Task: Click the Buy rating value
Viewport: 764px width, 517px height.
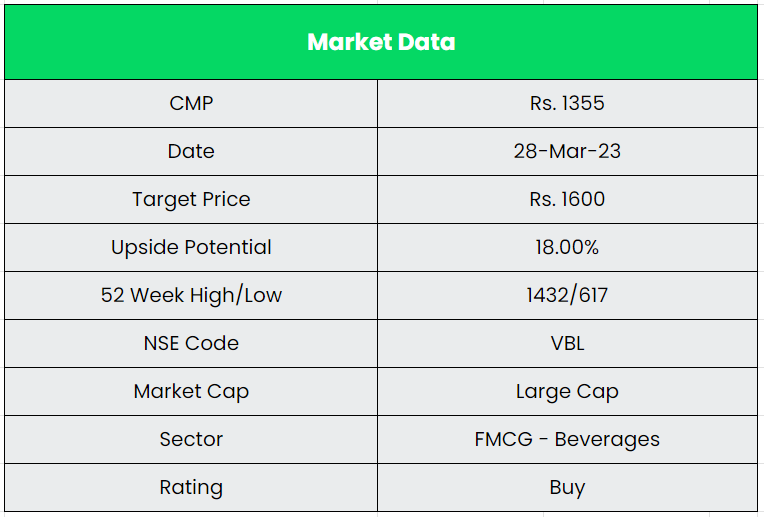Action: pyautogui.click(x=567, y=487)
